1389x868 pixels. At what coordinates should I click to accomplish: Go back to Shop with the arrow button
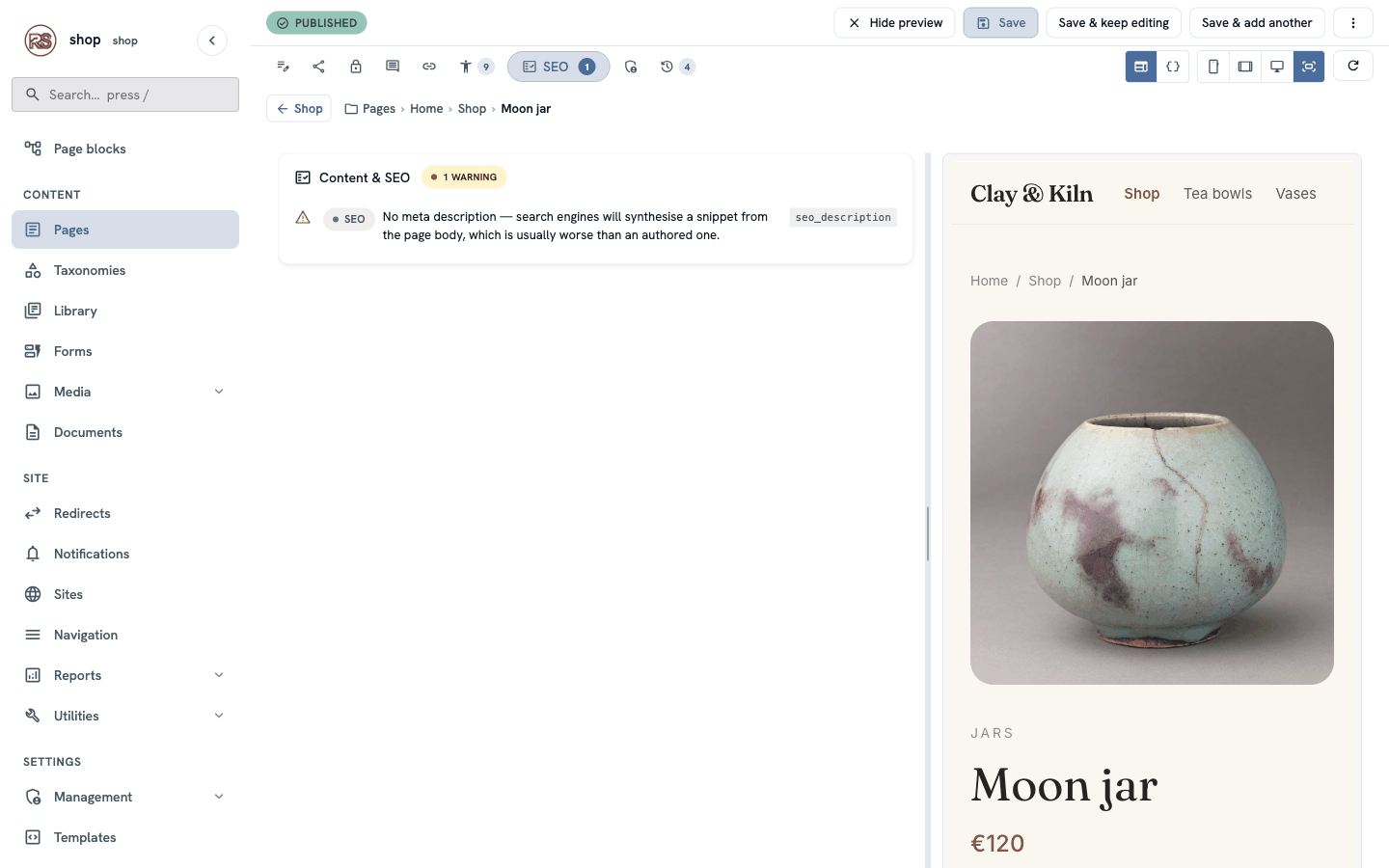point(299,109)
